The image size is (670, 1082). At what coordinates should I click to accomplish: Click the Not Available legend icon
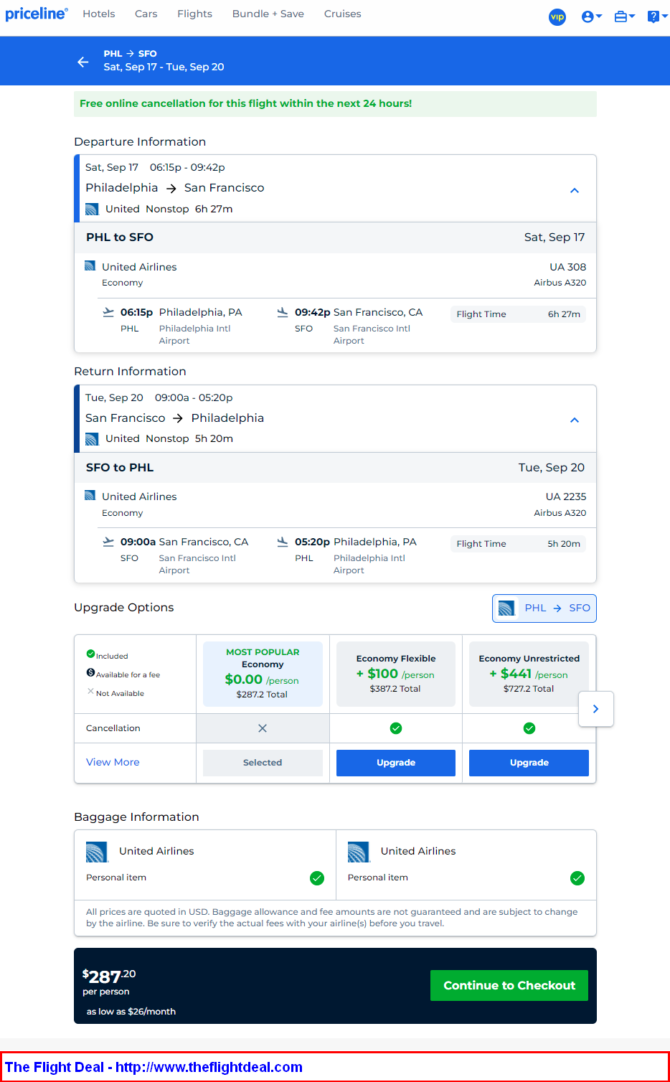pyautogui.click(x=90, y=691)
